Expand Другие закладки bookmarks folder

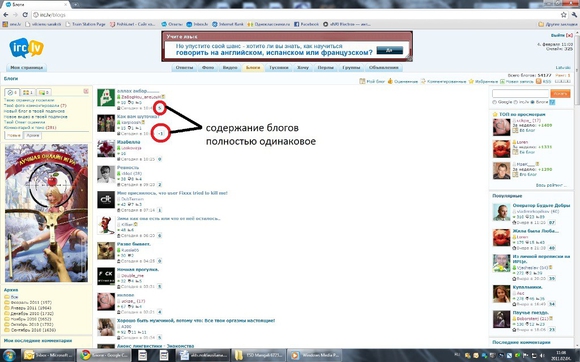click(x=557, y=24)
